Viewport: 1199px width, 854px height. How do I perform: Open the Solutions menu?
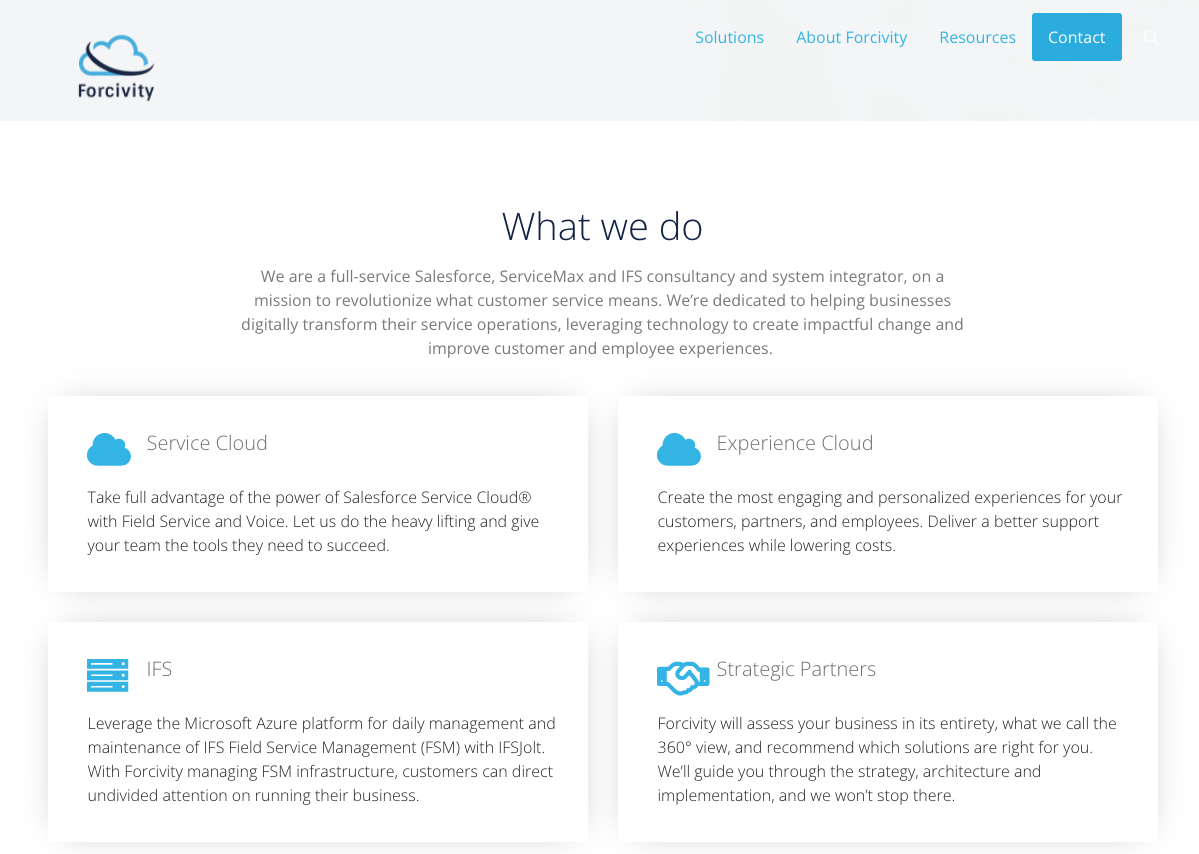pos(729,37)
